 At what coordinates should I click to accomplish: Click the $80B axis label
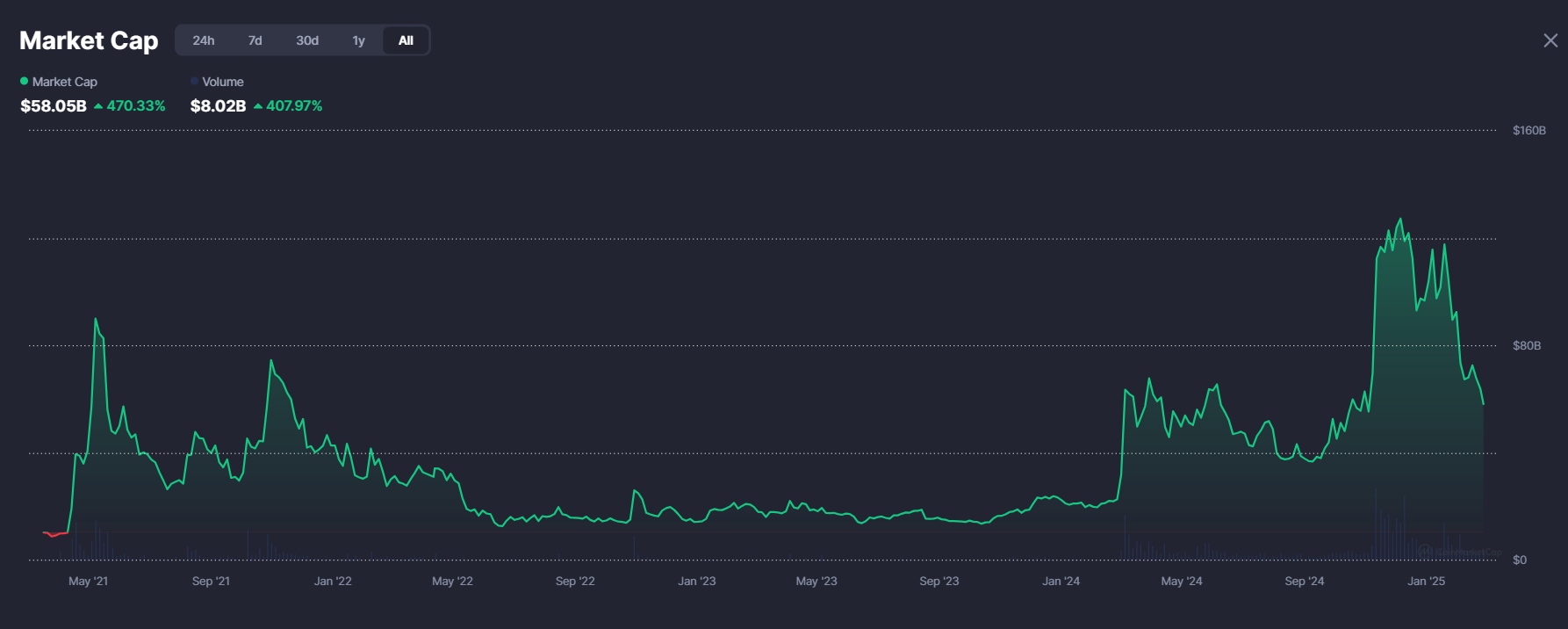pyautogui.click(x=1527, y=345)
